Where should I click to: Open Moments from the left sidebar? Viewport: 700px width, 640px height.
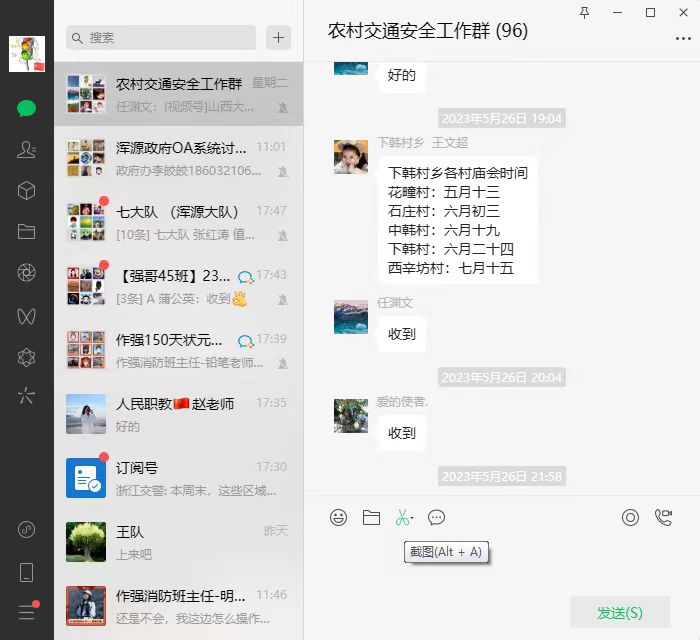point(27,273)
